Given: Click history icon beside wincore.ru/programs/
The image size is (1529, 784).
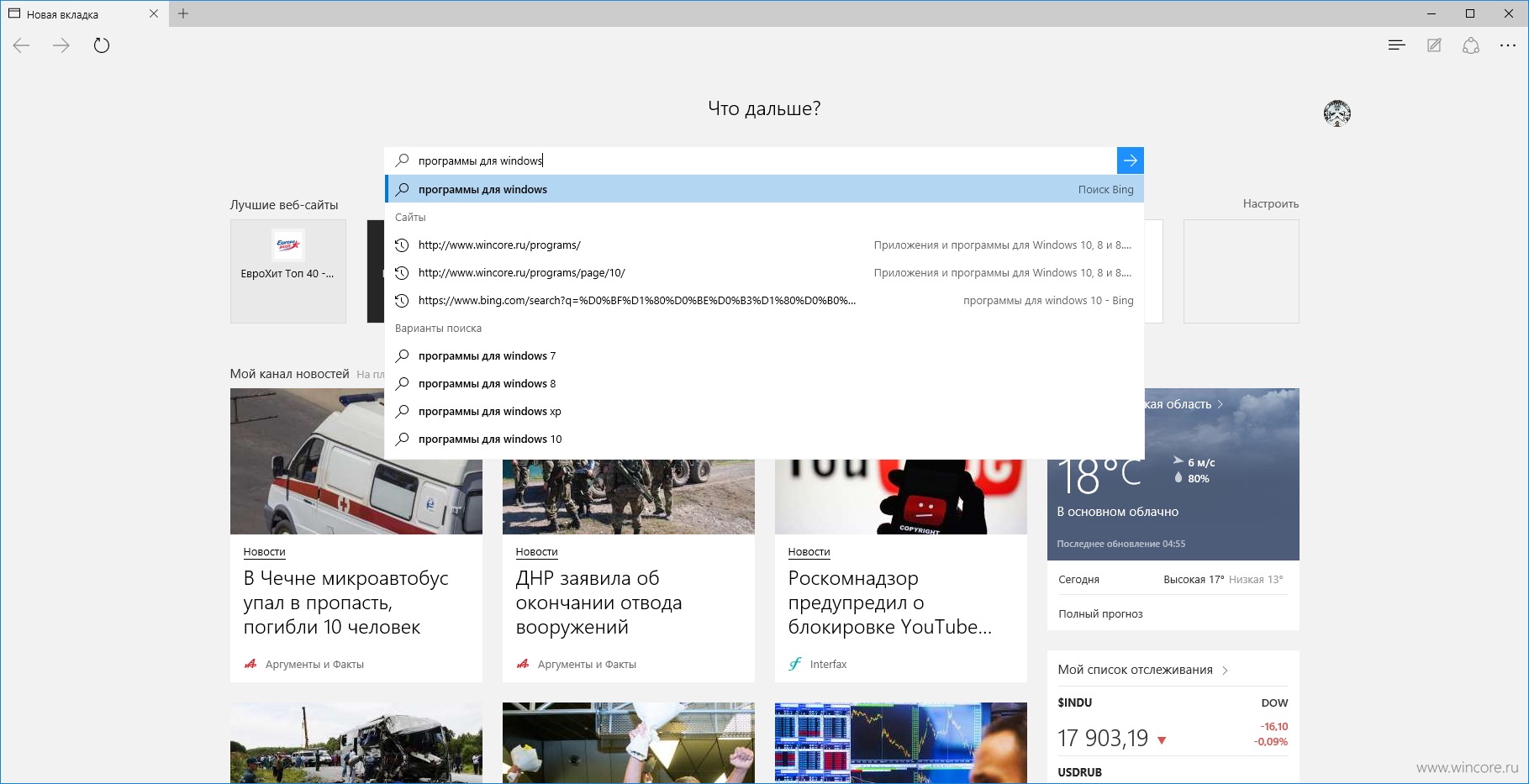Looking at the screenshot, I should tap(402, 245).
